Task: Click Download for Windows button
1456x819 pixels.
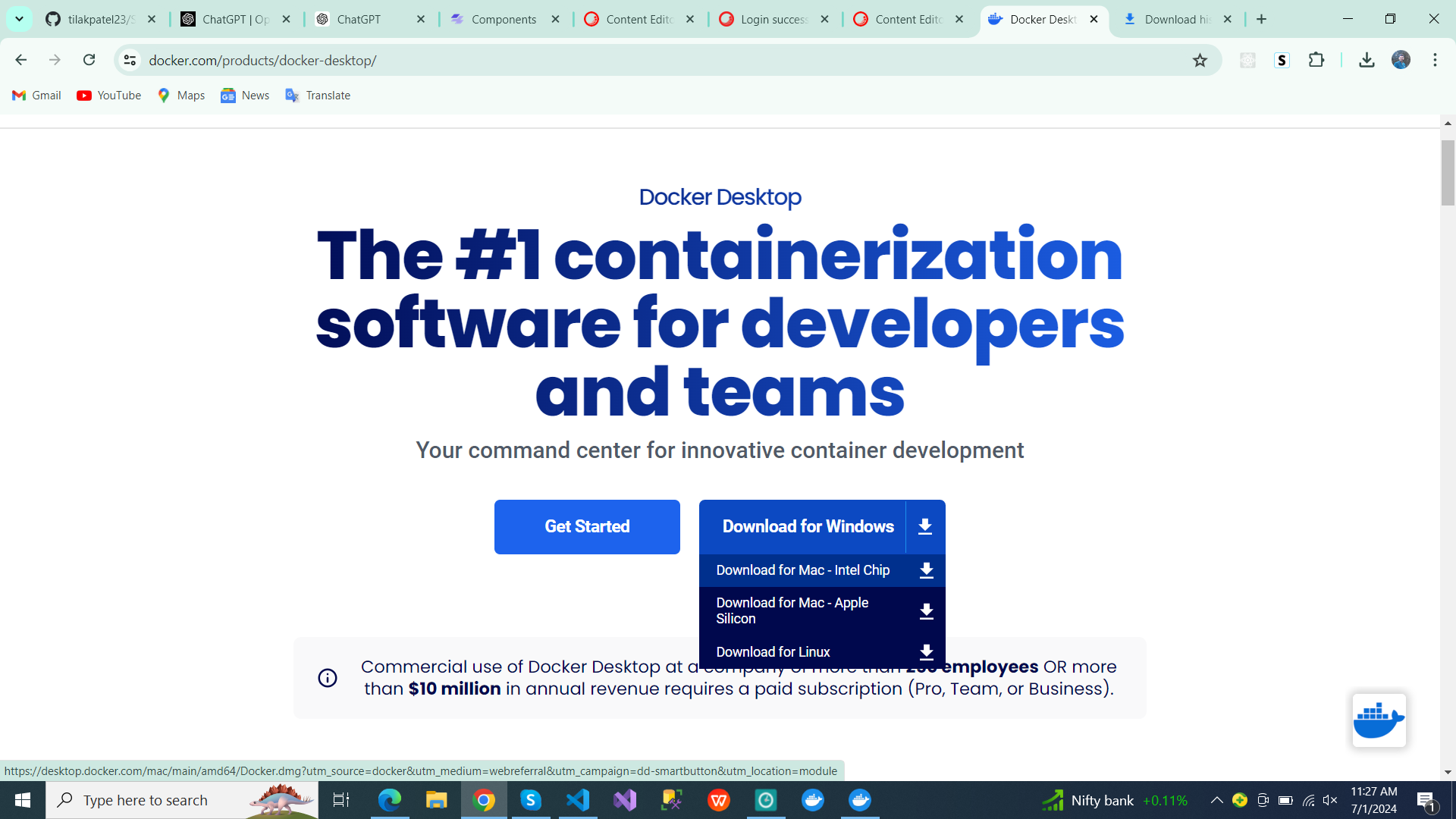Action: 808,527
